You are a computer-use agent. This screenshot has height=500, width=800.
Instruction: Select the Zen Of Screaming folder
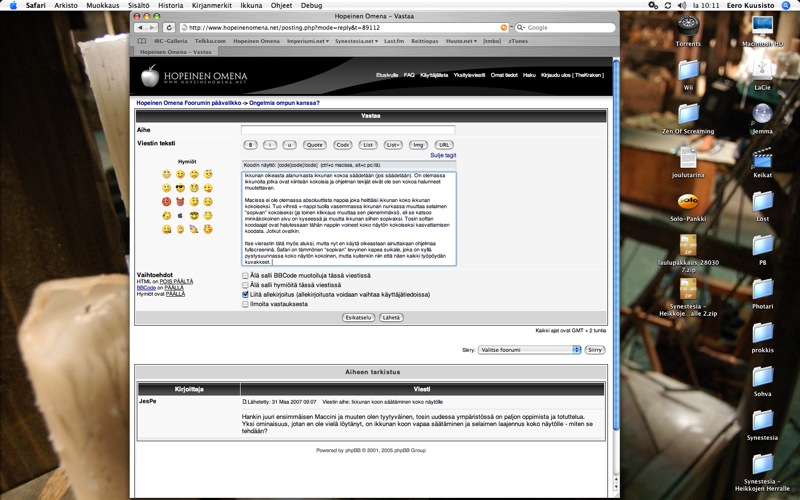point(688,113)
